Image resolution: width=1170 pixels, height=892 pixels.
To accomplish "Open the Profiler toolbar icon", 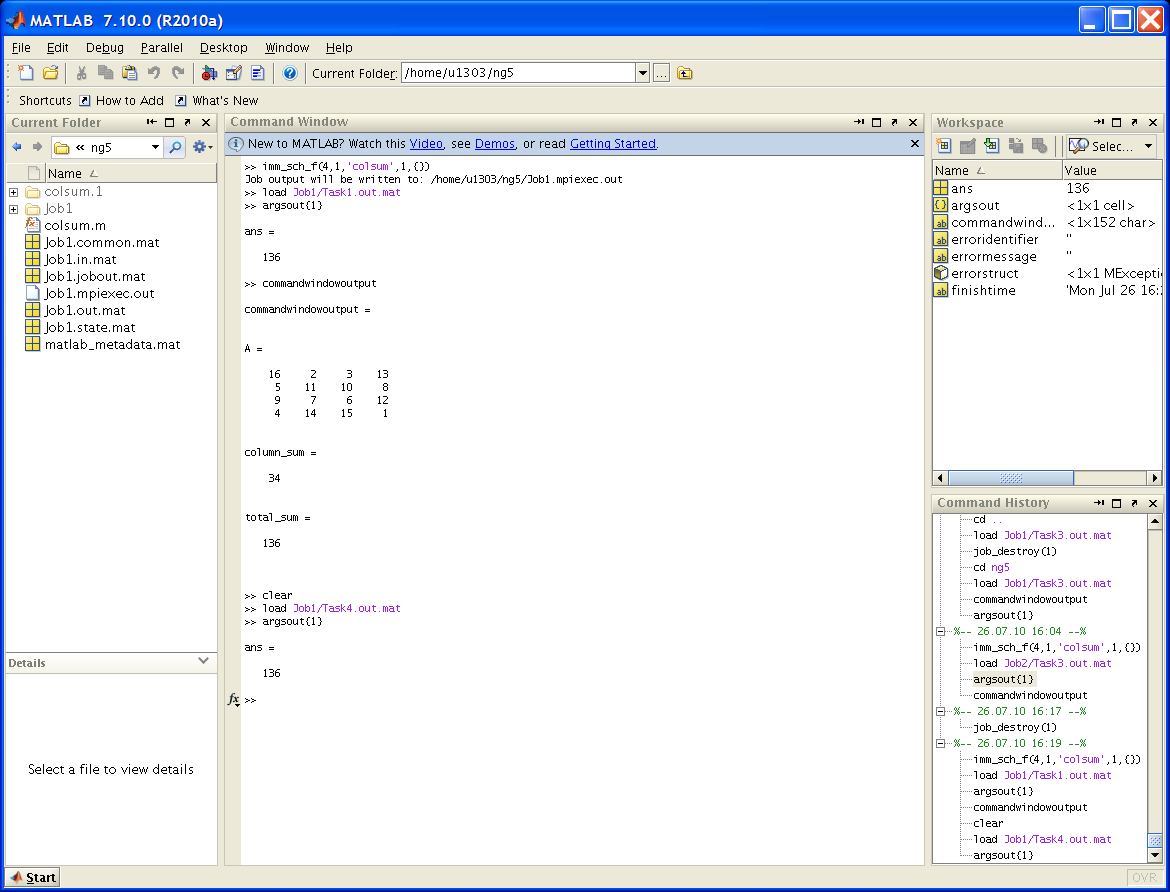I will (258, 72).
